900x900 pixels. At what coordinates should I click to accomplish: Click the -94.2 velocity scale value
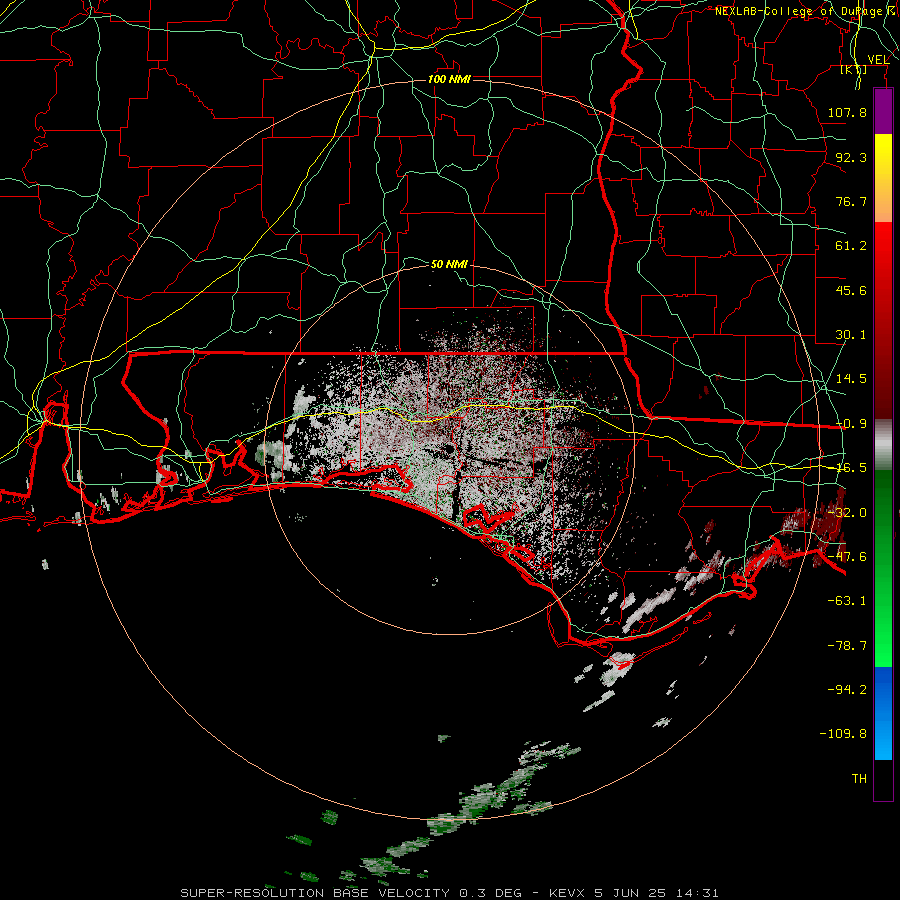pyautogui.click(x=847, y=690)
